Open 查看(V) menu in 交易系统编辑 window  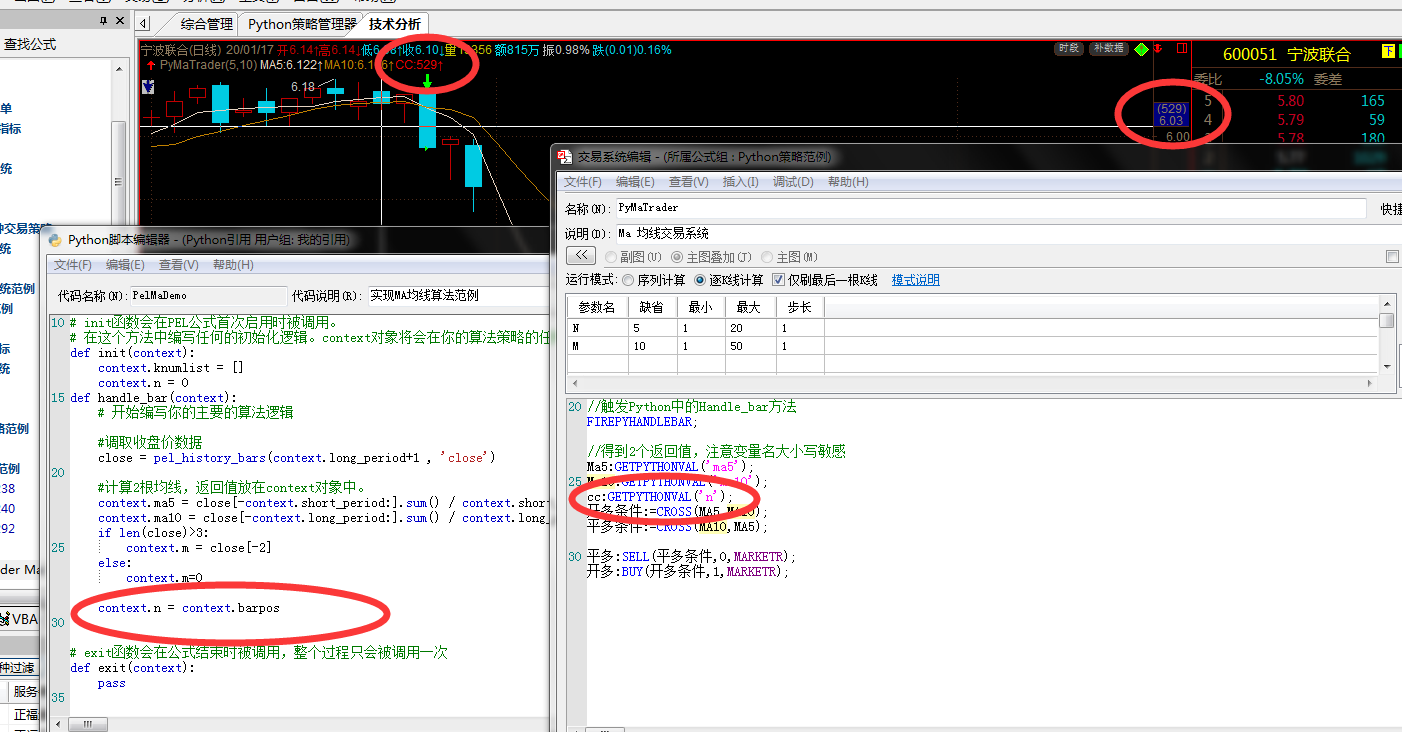tap(688, 182)
